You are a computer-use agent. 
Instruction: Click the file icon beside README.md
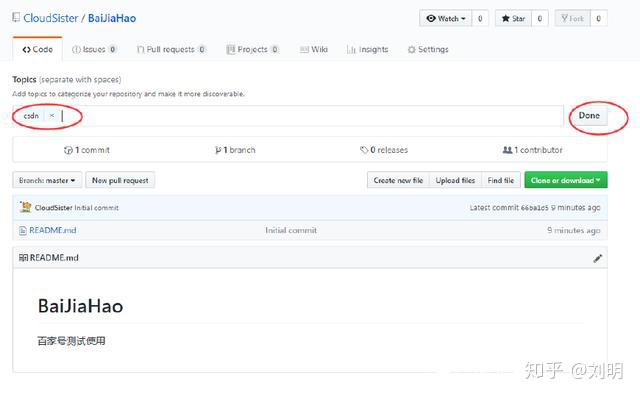[x=23, y=231]
